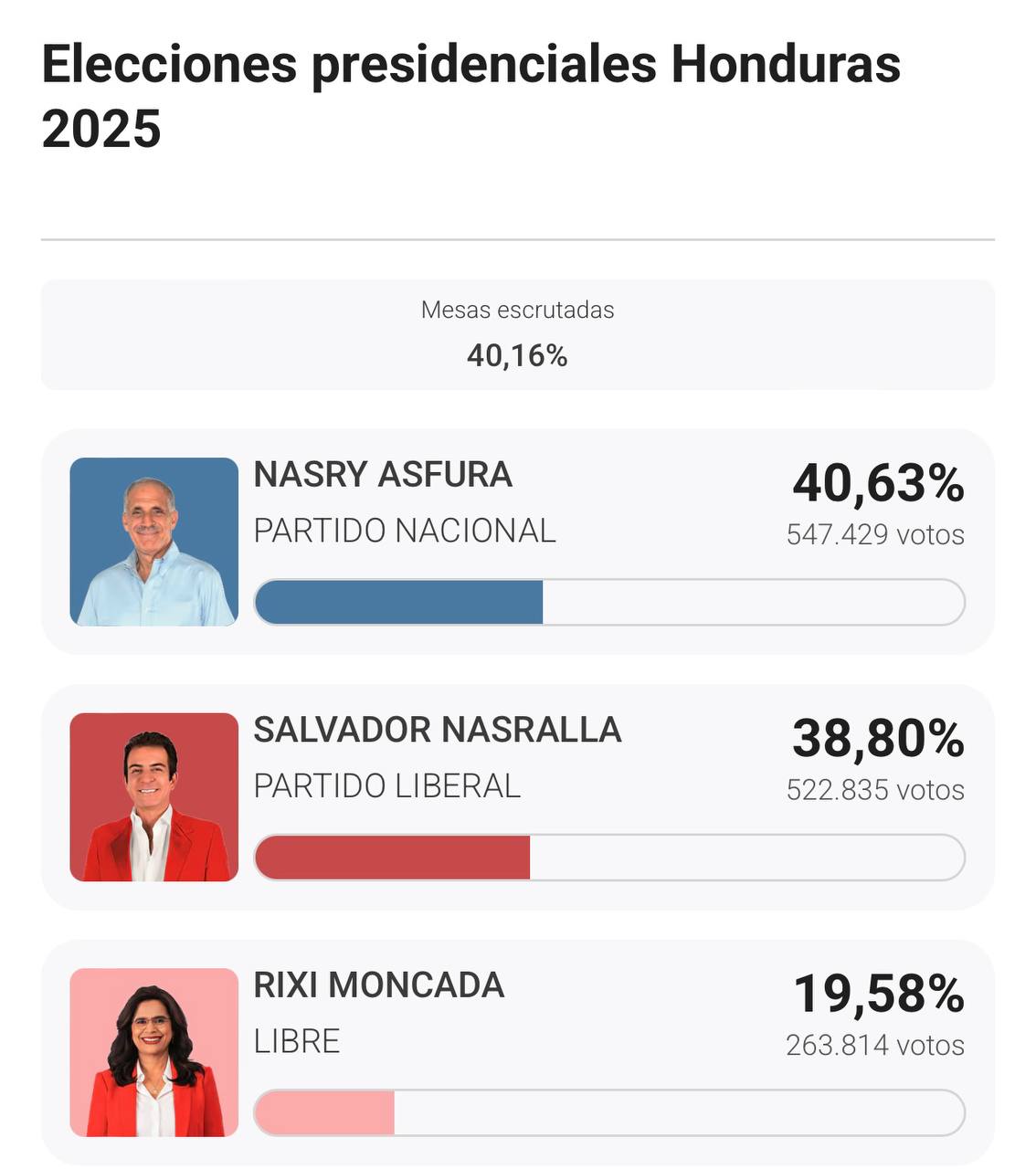Click Nasralla's 38,80% percentage
Image resolution: width=1036 pixels, height=1169 pixels.
(x=878, y=739)
